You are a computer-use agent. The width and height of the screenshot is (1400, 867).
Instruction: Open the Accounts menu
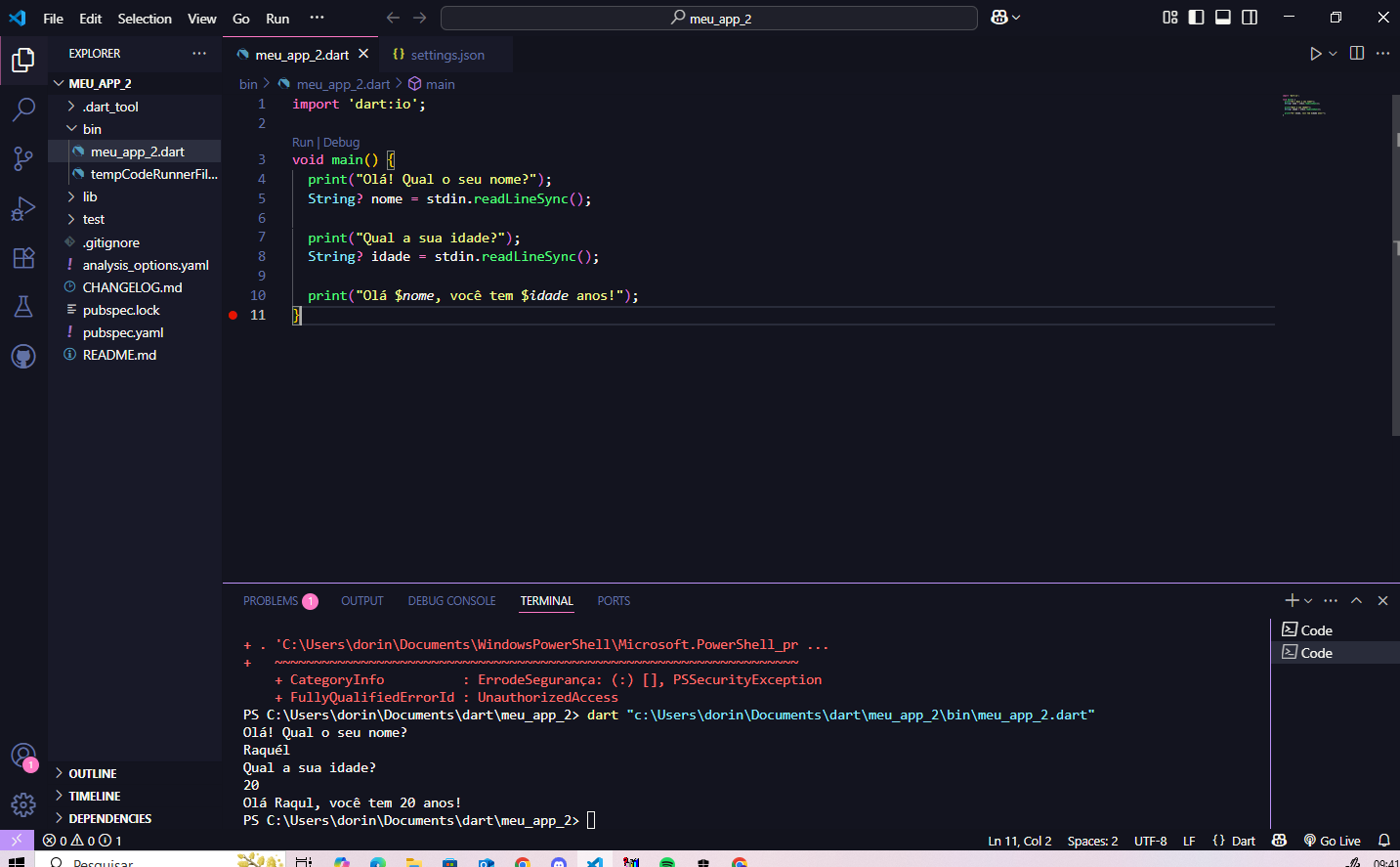pyautogui.click(x=23, y=756)
